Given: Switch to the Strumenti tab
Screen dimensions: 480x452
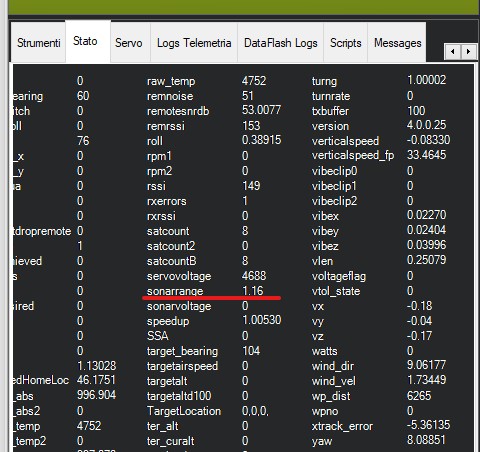Looking at the screenshot, I should coord(38,43).
